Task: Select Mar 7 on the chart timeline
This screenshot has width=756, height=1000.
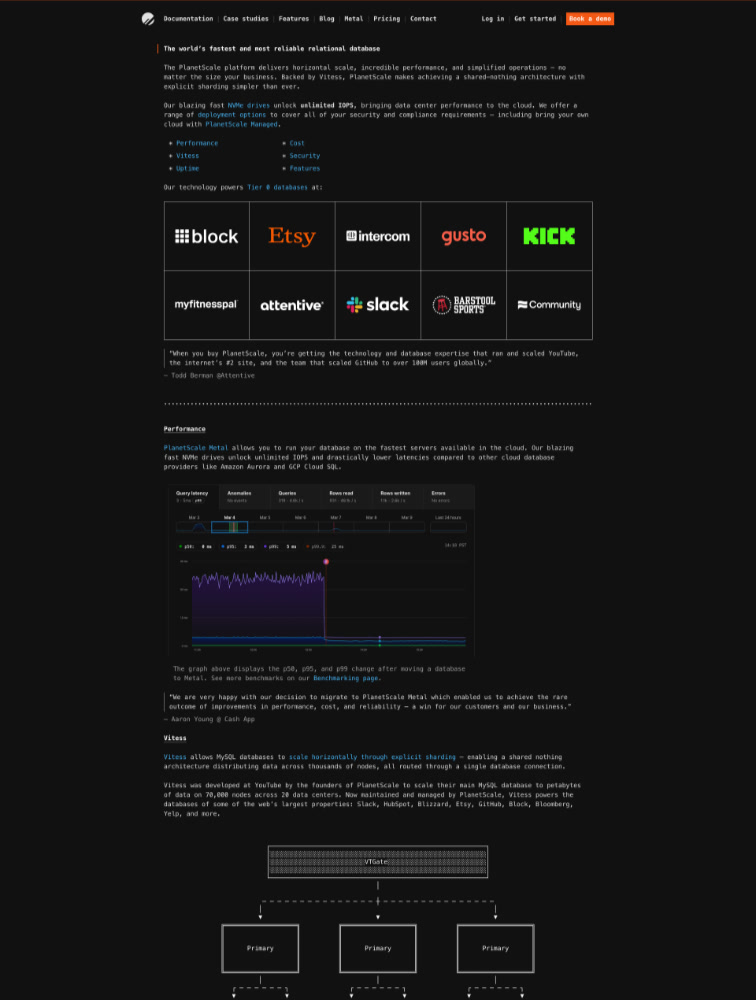Action: (x=336, y=517)
